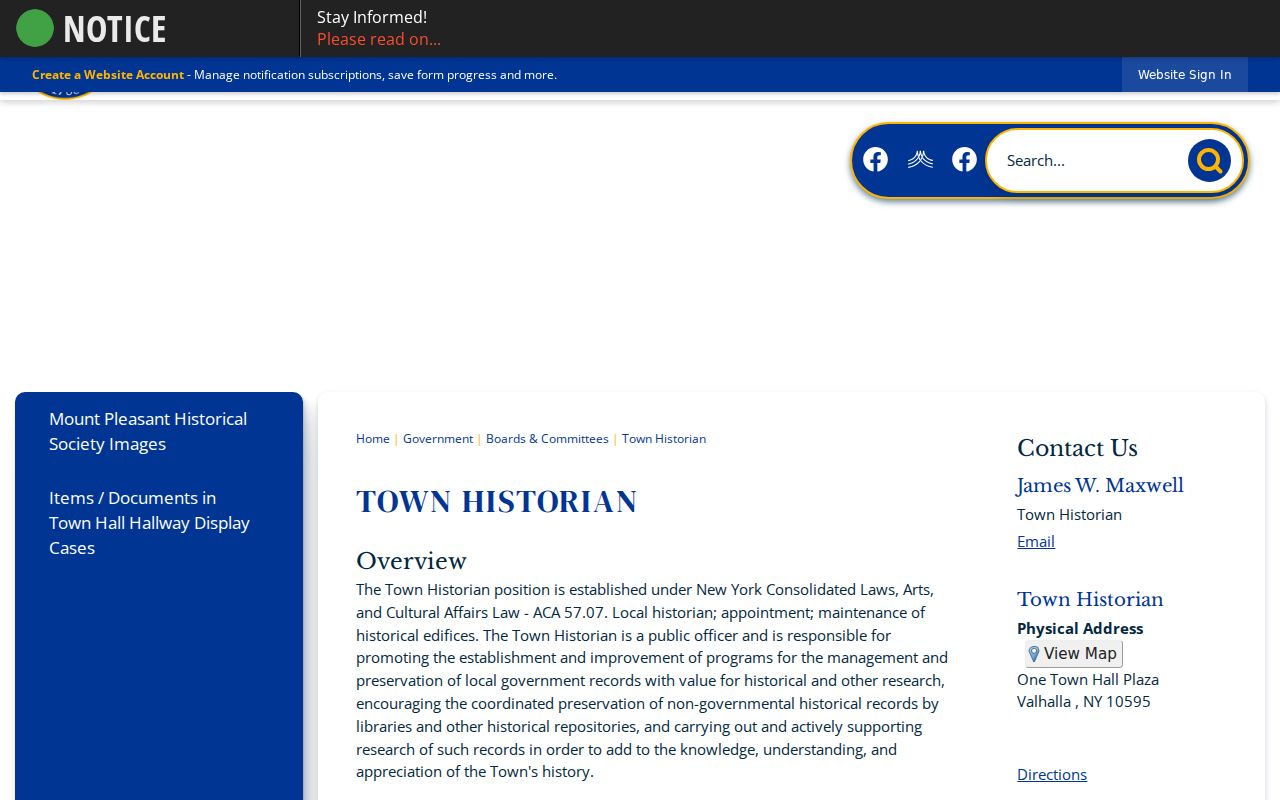
Task: Open Items / Documents in Town Hall Hallway Display Cases
Action: click(x=150, y=523)
